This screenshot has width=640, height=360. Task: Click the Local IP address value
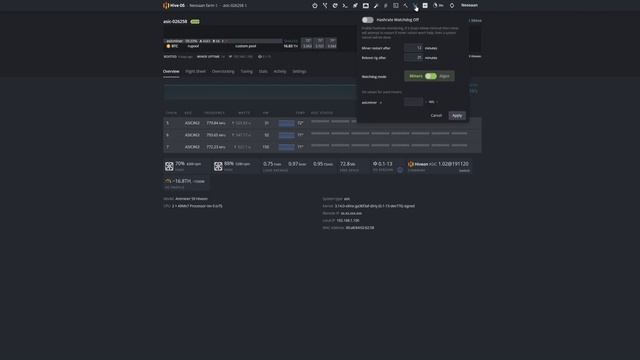pos(348,220)
